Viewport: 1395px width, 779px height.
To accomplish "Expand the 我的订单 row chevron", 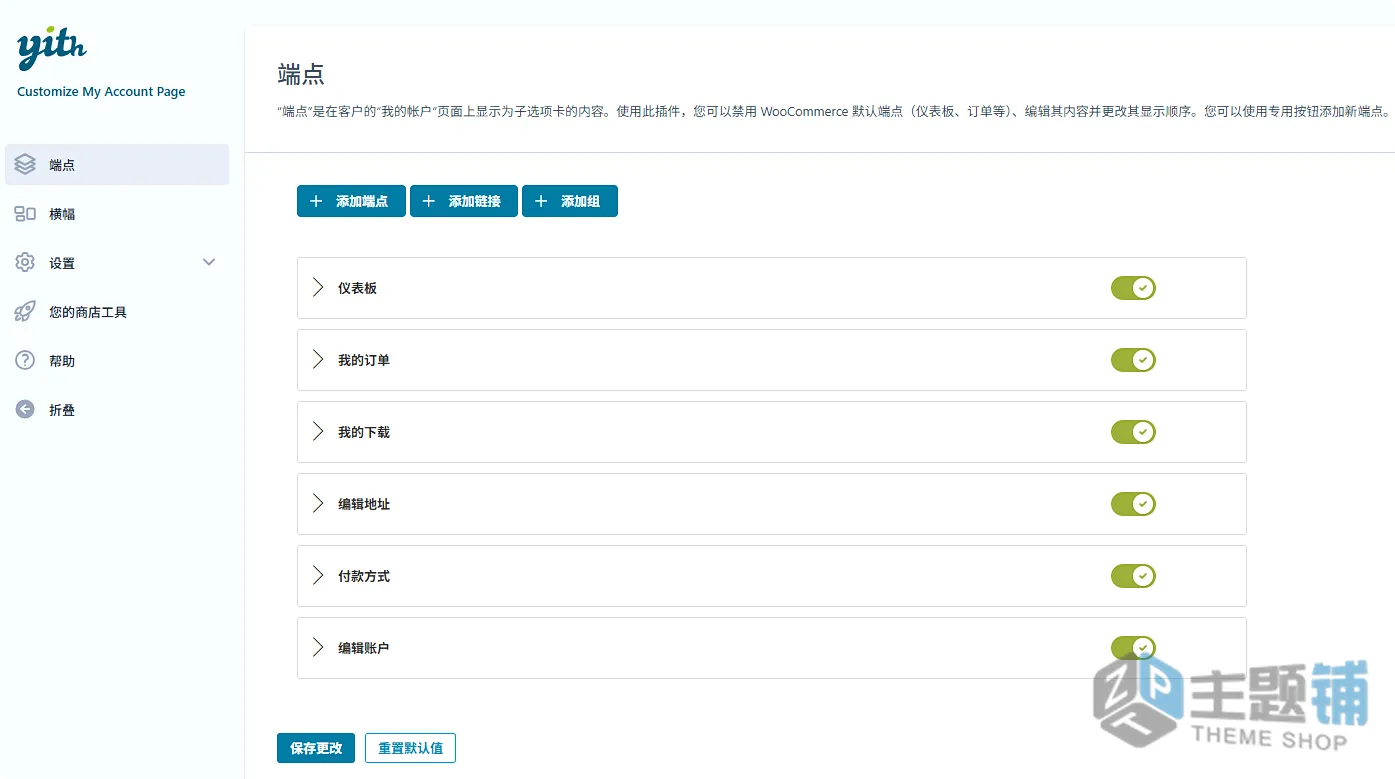I will (318, 360).
